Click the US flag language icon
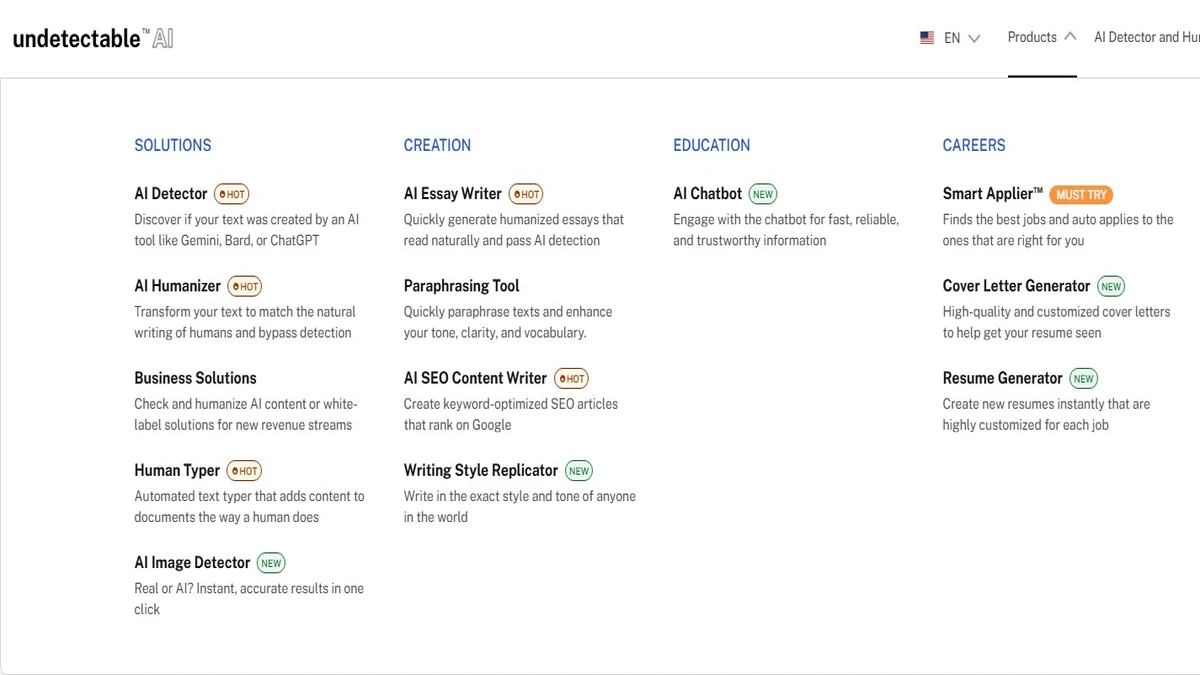This screenshot has width=1200, height=675. click(927, 38)
